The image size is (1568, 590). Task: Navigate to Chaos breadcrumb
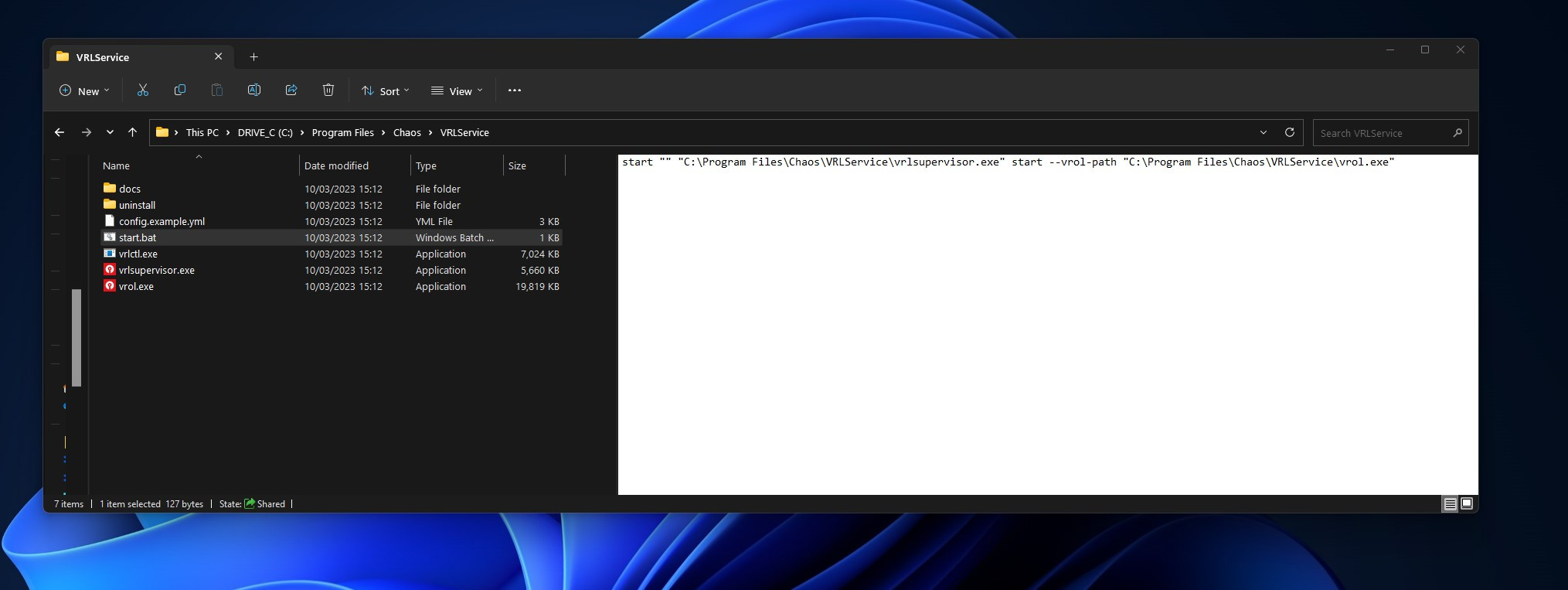pos(407,132)
